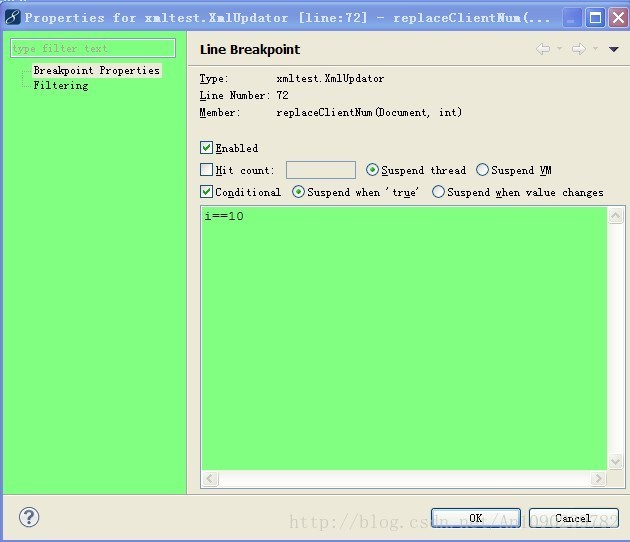Viewport: 630px width, 542px height.
Task: Click the horizontal scroll right arrow
Action: click(598, 479)
